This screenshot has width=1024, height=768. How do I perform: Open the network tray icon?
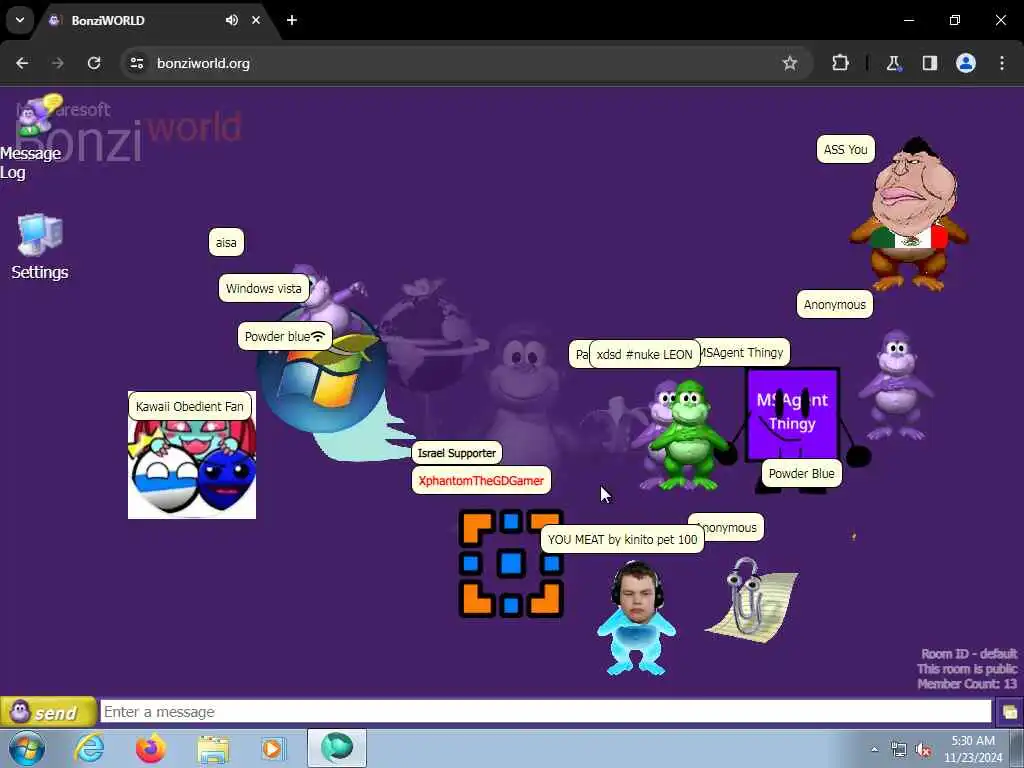[899, 750]
